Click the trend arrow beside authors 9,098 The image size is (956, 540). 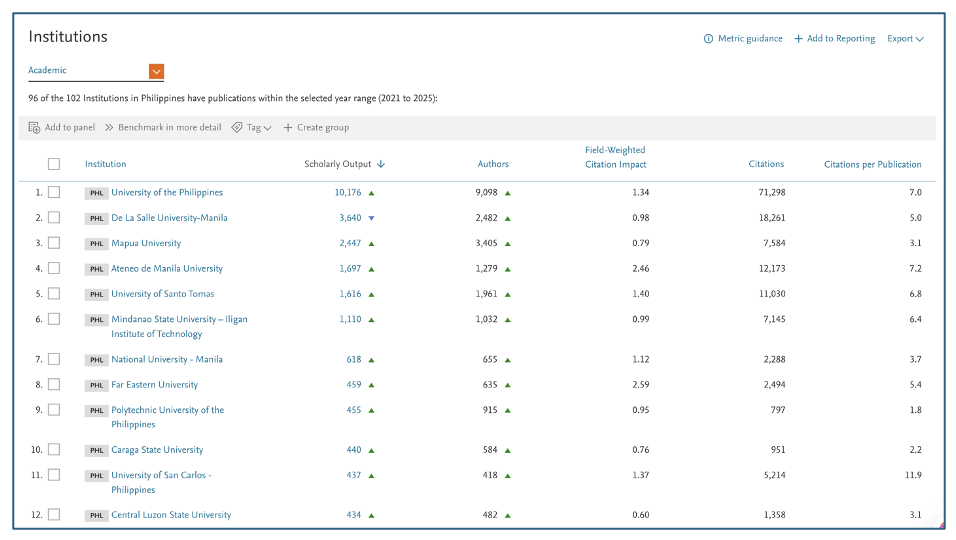tap(507, 193)
